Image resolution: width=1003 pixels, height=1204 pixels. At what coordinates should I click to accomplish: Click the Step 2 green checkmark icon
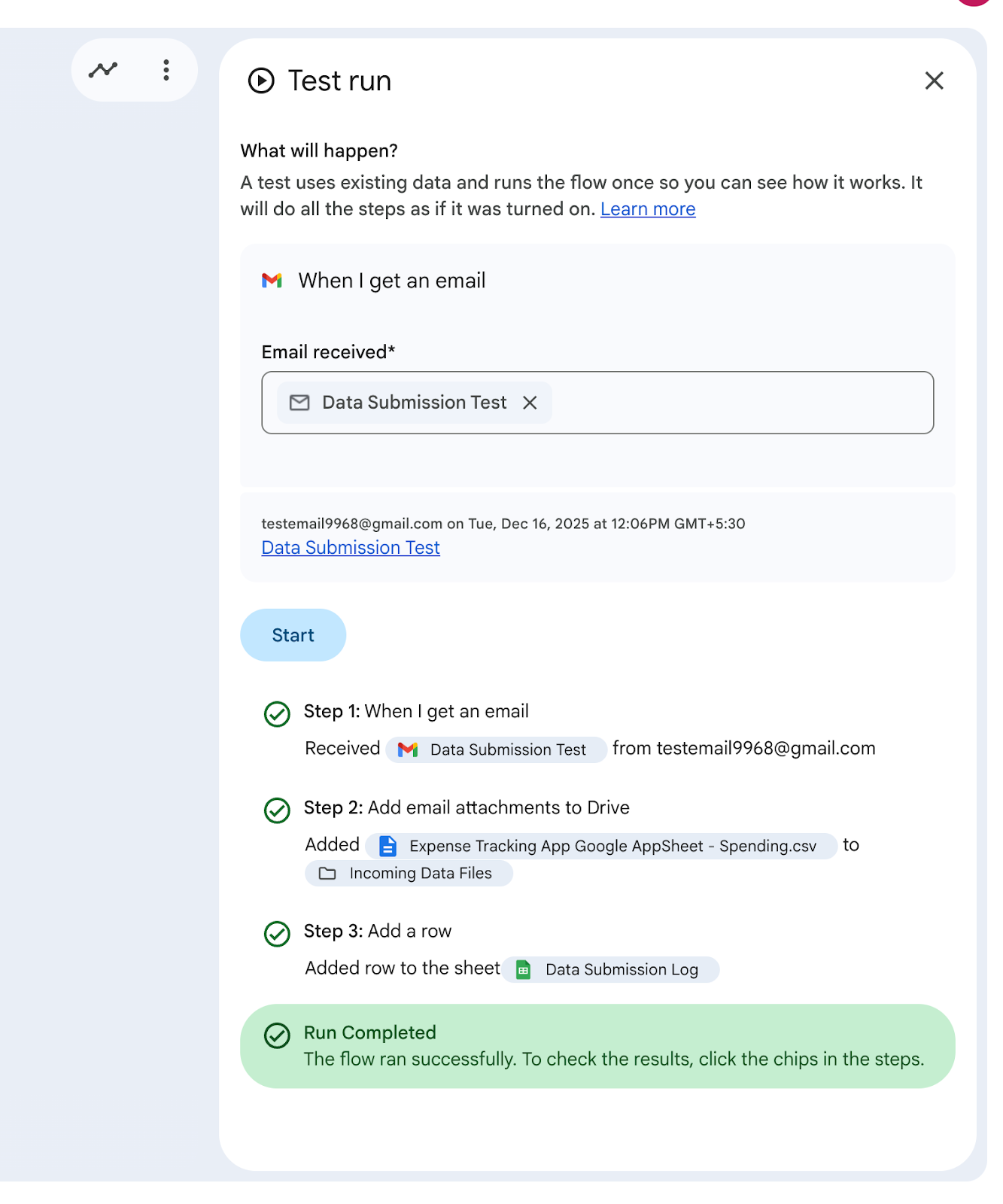[277, 810]
